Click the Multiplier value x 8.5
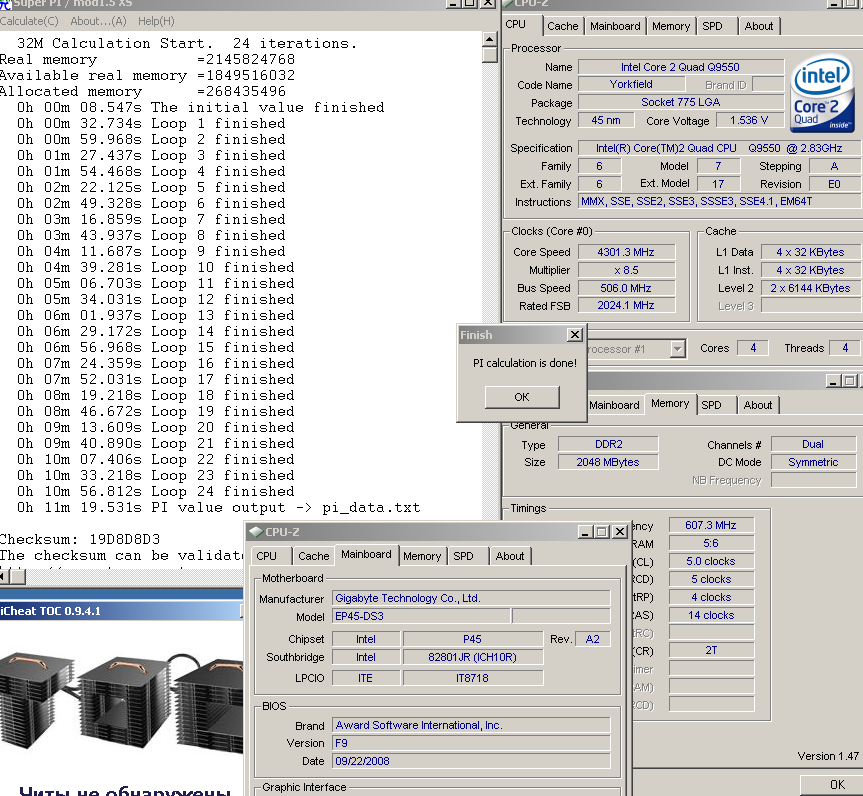863x796 pixels. point(626,270)
